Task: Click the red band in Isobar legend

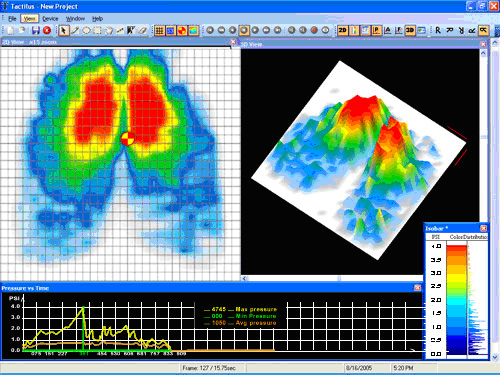Action: pos(456,247)
